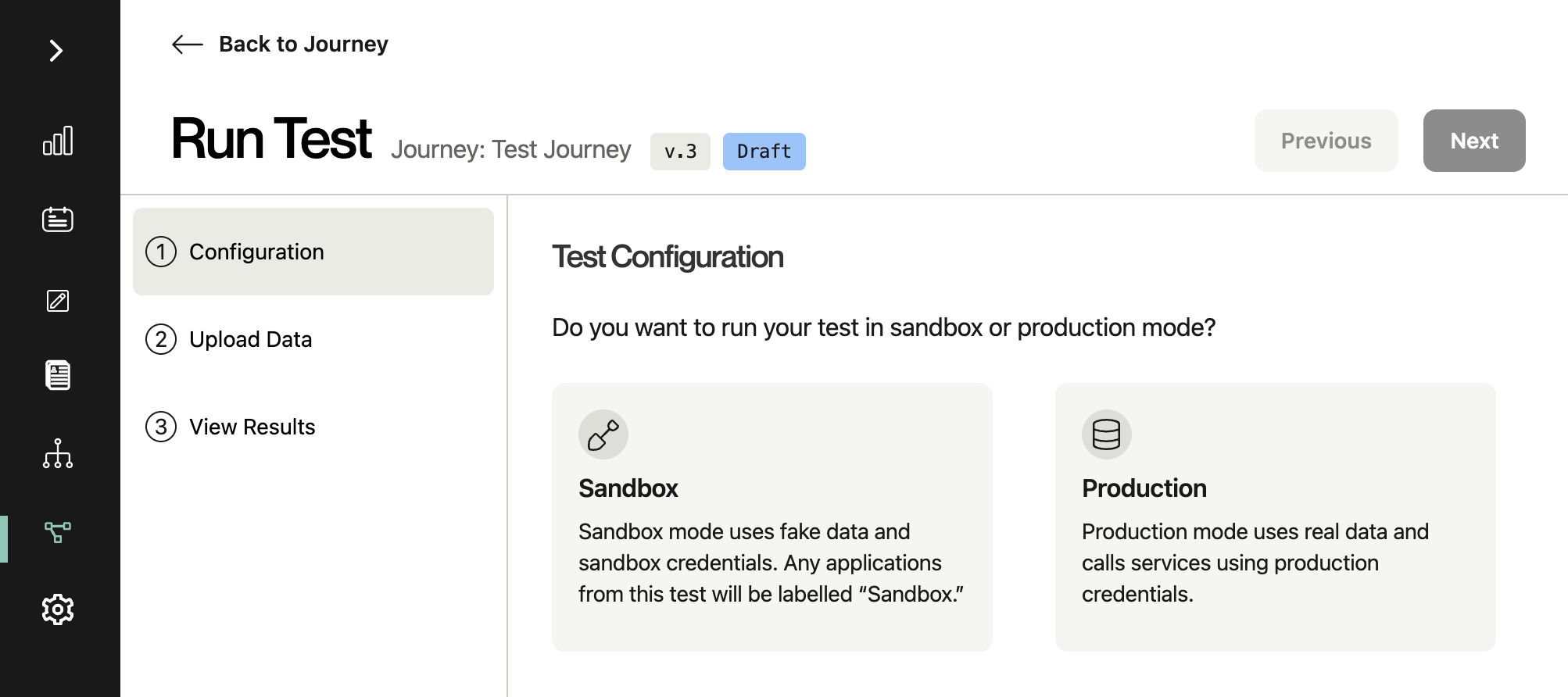Click the Test Configuration heading
Screen dimensions: 1568x697
click(668, 257)
